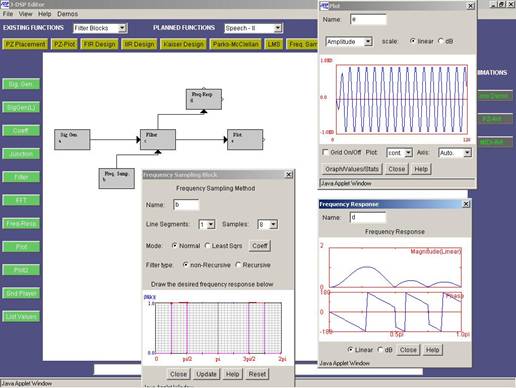The height and width of the screenshot is (388, 516).
Task: Click in the Name field of Frequency Sampling
Action: (186, 205)
